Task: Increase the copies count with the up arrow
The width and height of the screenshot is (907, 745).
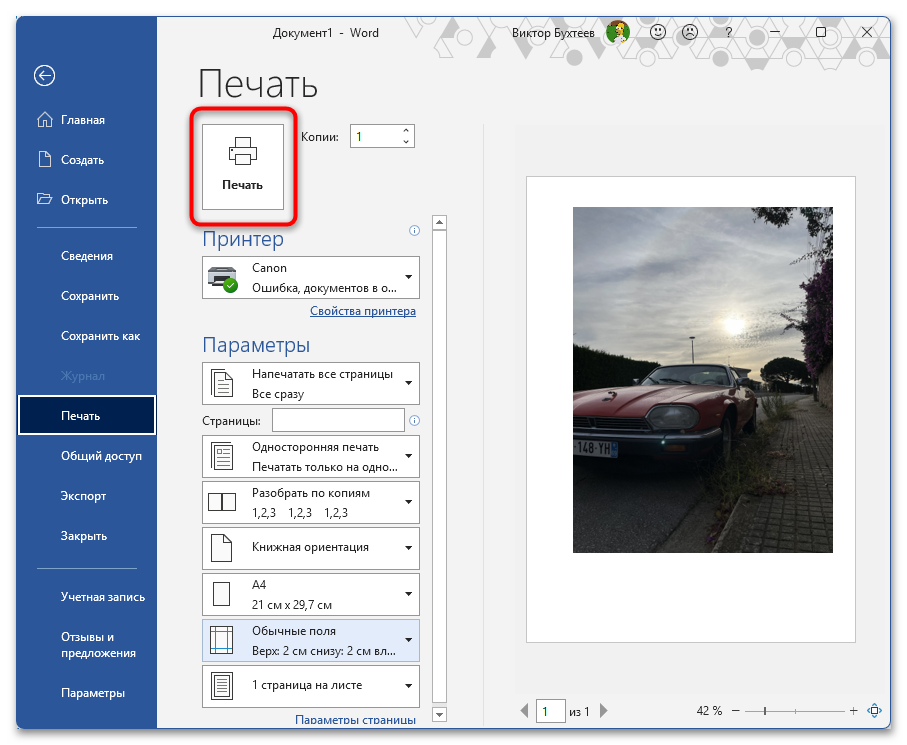Action: coord(406,131)
